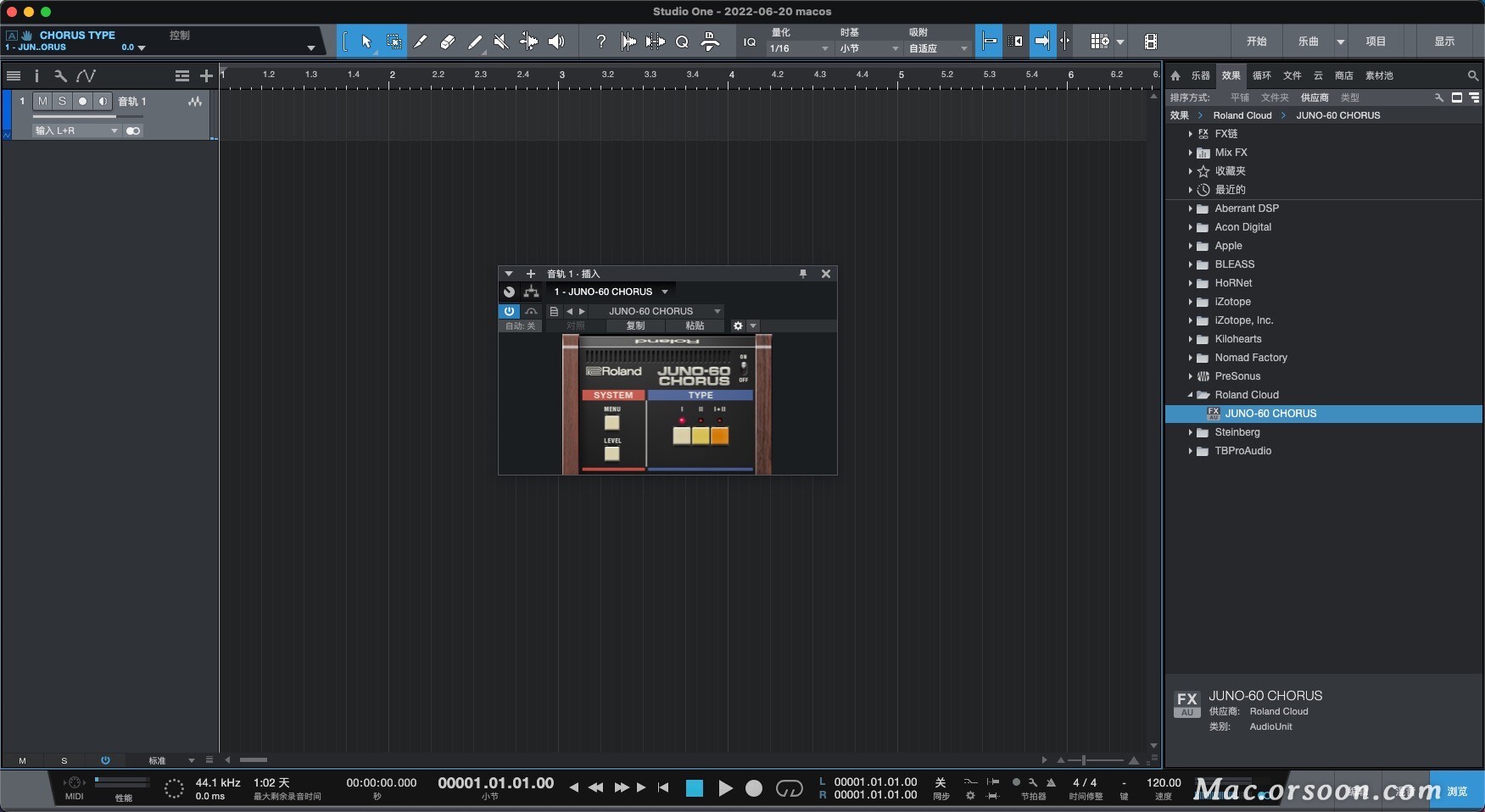Toggle the loop button in transport
The image size is (1485, 812).
[790, 788]
